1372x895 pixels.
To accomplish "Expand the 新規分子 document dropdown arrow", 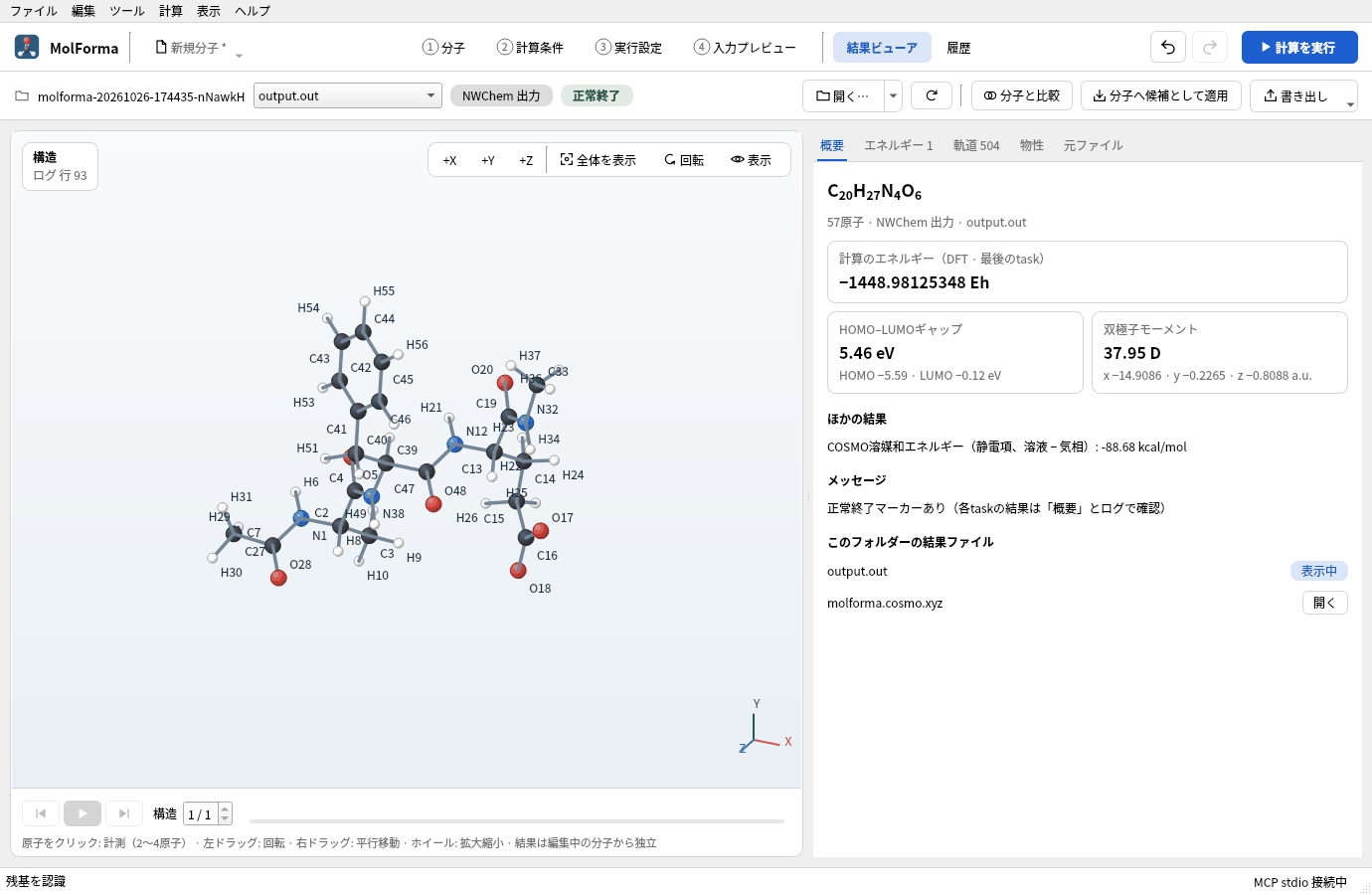I will 239,56.
